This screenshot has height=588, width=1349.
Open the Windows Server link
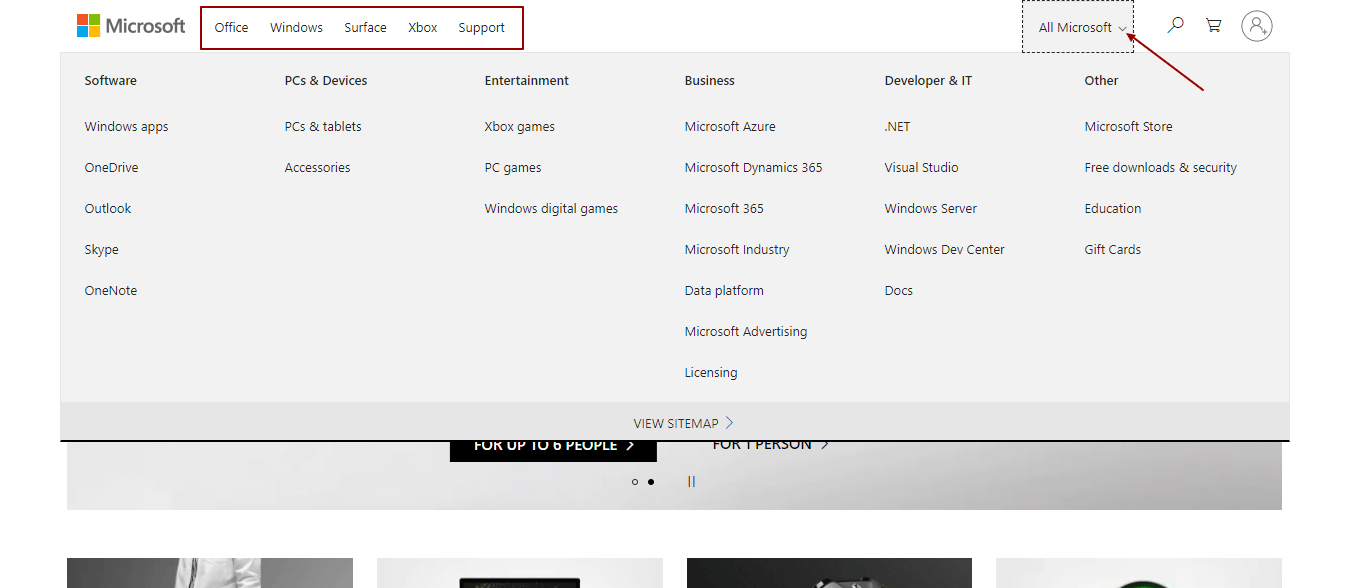pyautogui.click(x=930, y=208)
